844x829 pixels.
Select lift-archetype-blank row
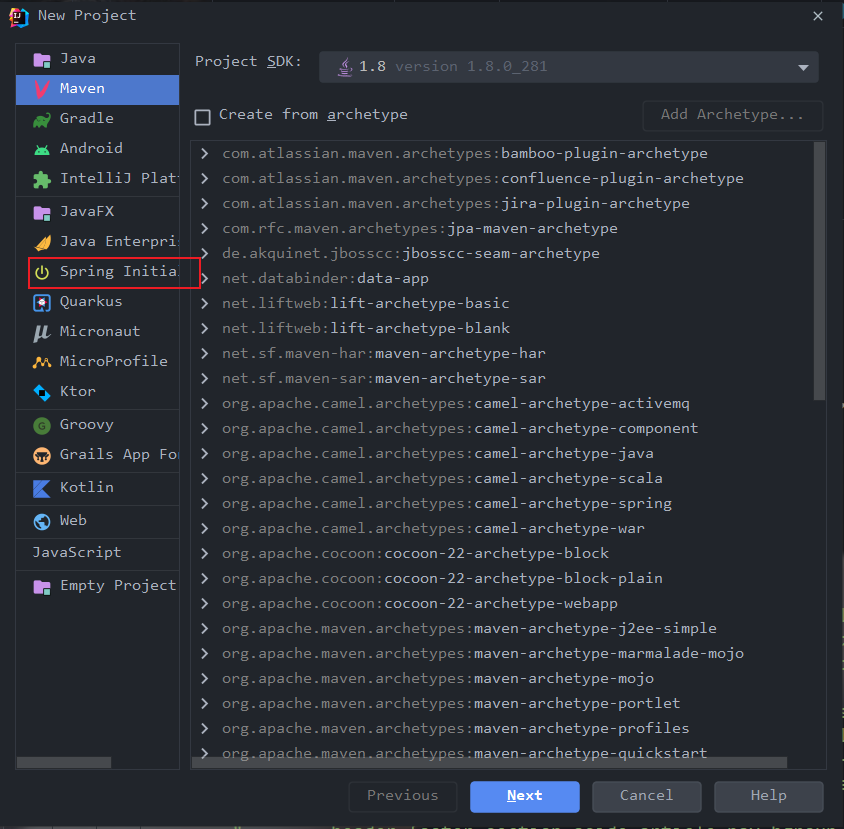[503, 329]
